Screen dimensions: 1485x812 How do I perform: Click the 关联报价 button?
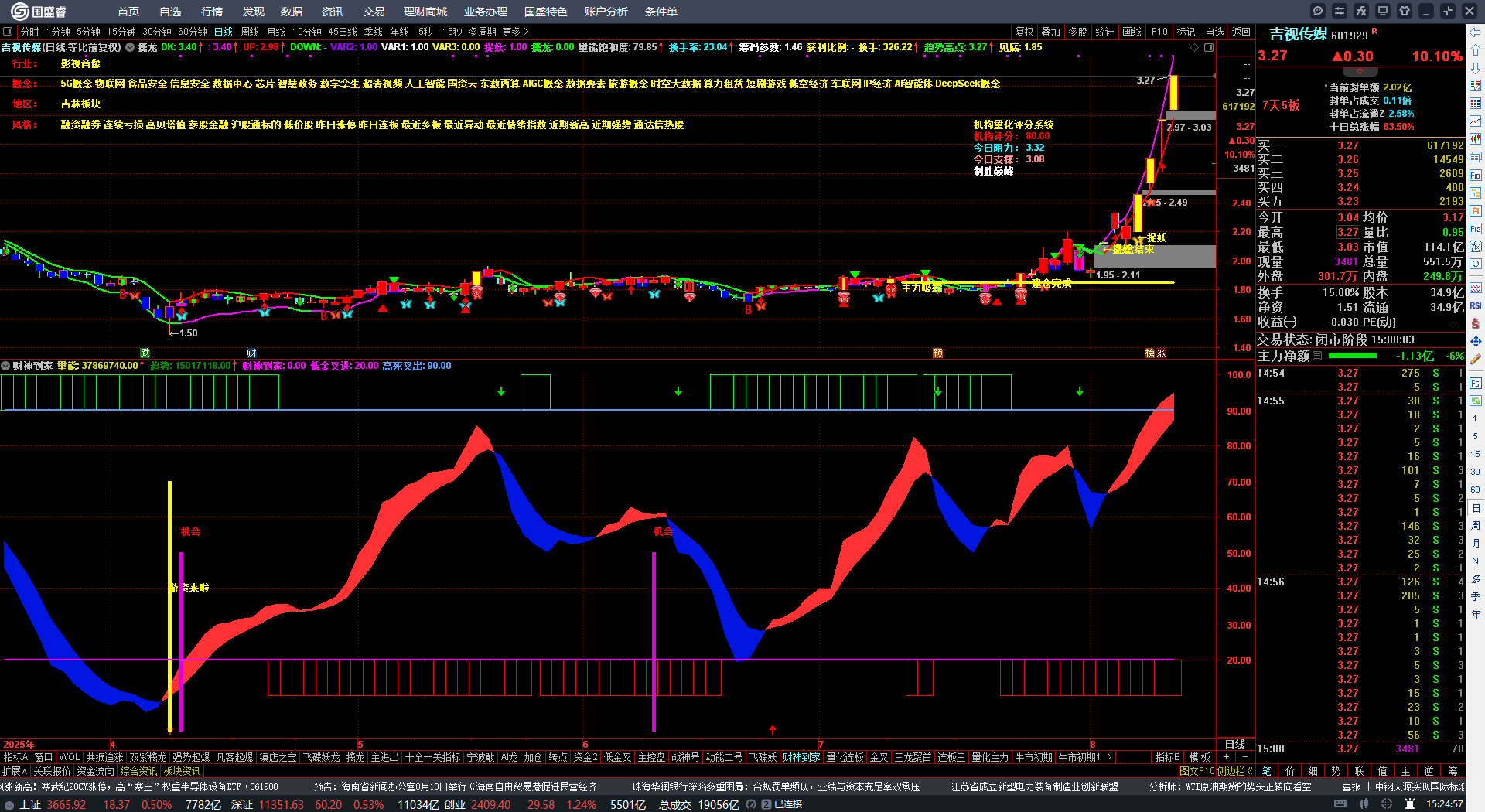click(x=52, y=771)
